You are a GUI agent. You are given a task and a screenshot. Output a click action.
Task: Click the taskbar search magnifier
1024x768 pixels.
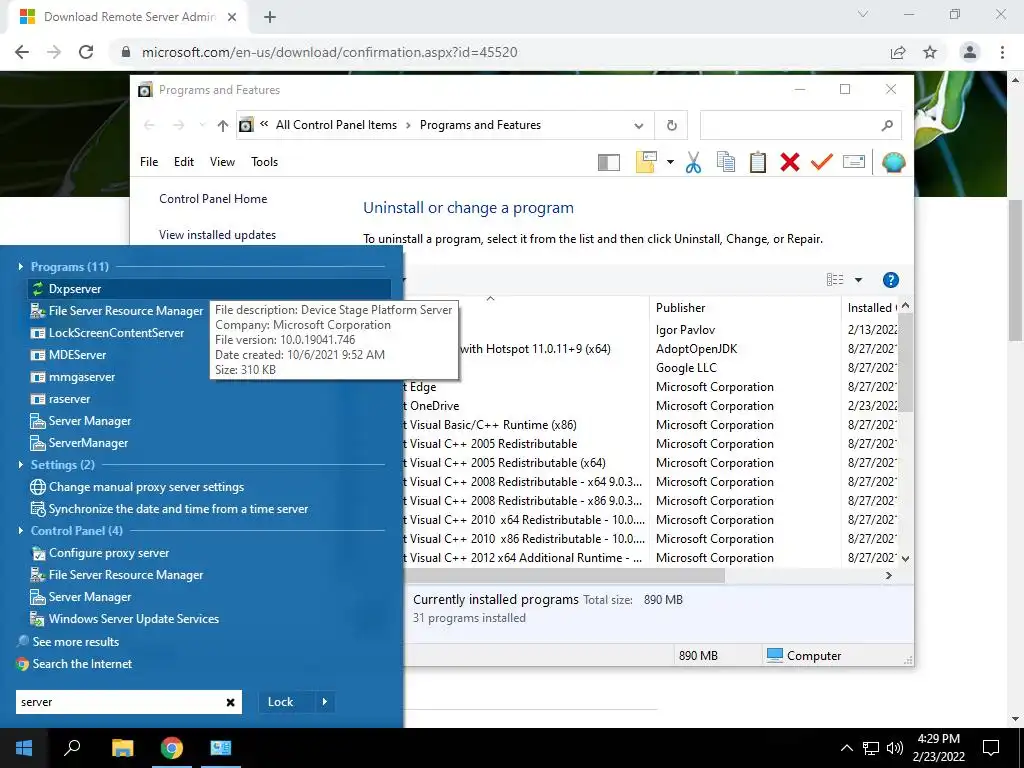[x=72, y=748]
